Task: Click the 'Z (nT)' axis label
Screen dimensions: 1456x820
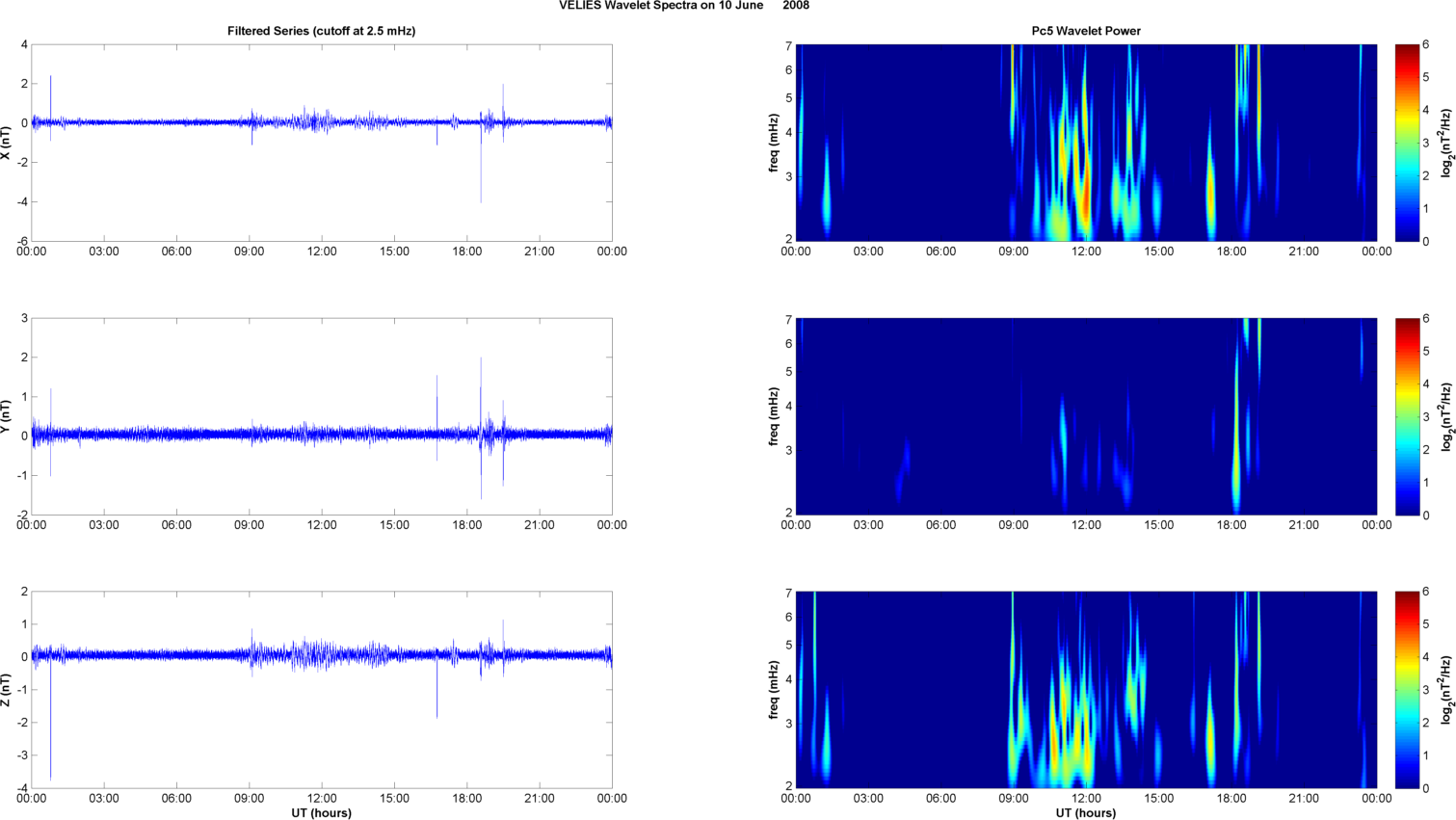Action: pyautogui.click(x=7, y=690)
